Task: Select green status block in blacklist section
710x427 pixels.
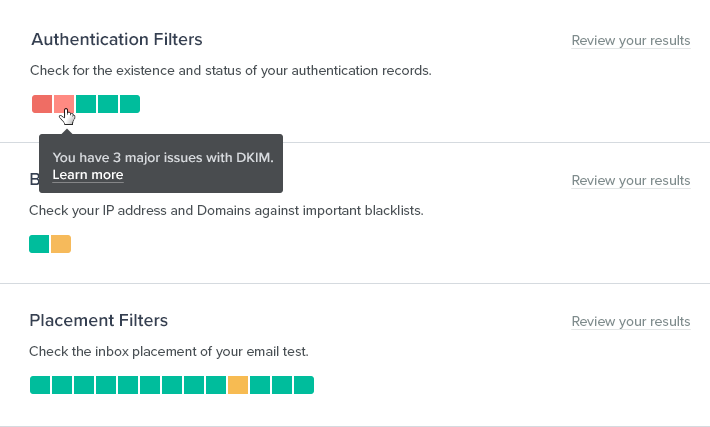Action: (x=39, y=244)
